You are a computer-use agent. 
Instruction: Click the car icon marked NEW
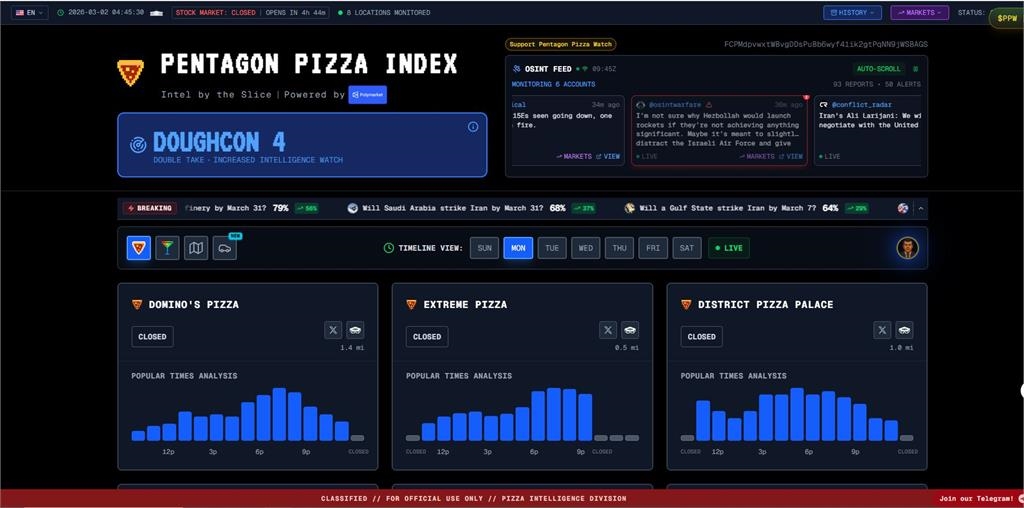pos(225,248)
